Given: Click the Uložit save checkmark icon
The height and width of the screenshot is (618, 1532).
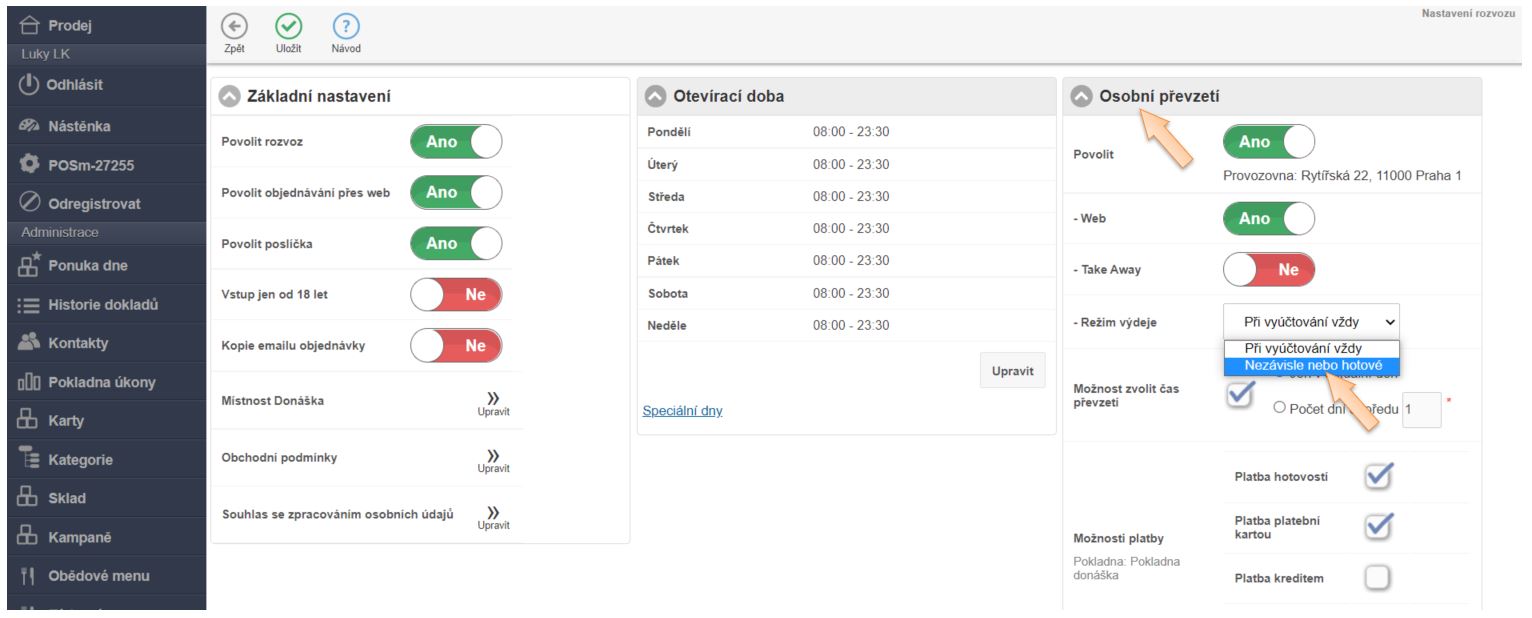Looking at the screenshot, I should [x=287, y=26].
